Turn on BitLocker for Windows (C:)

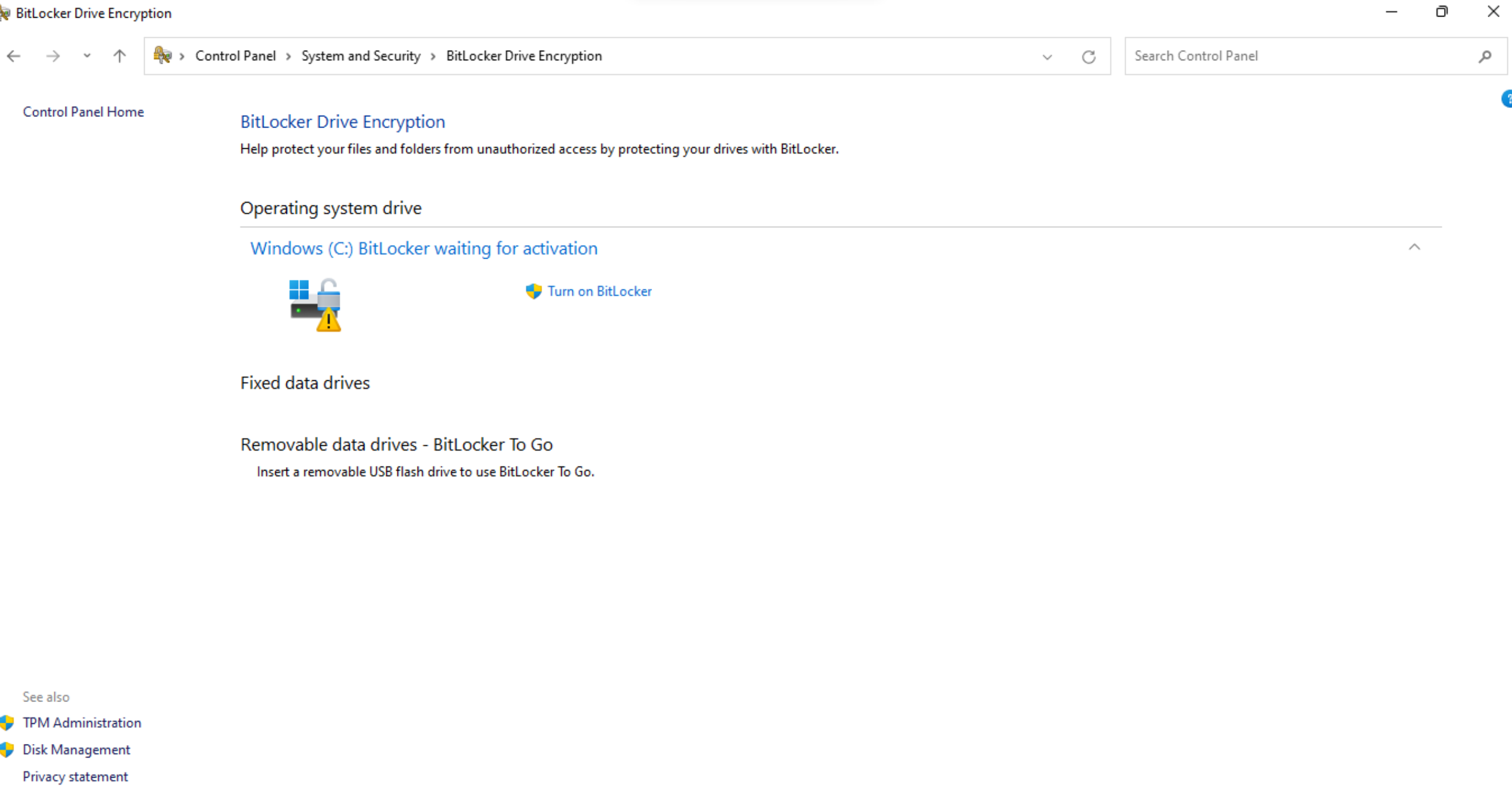599,291
